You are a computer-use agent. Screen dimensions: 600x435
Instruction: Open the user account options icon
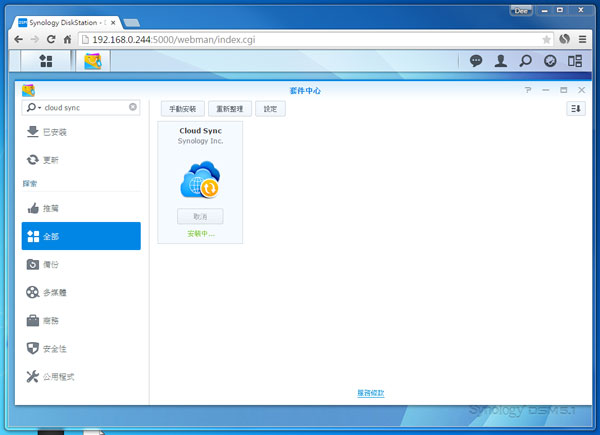[501, 61]
